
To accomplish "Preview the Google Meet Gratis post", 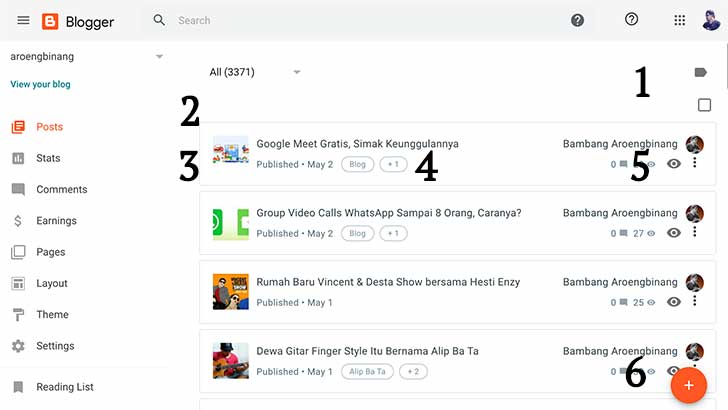I will tap(674, 163).
